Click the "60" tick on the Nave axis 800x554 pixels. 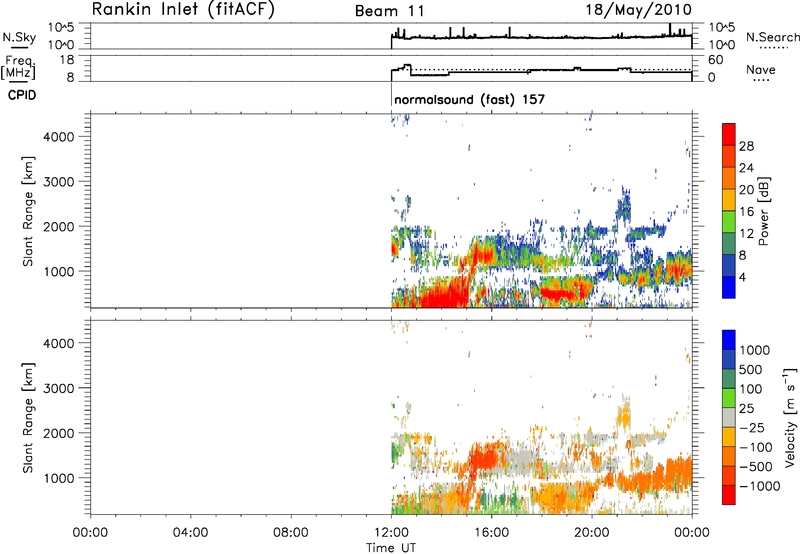coord(715,60)
